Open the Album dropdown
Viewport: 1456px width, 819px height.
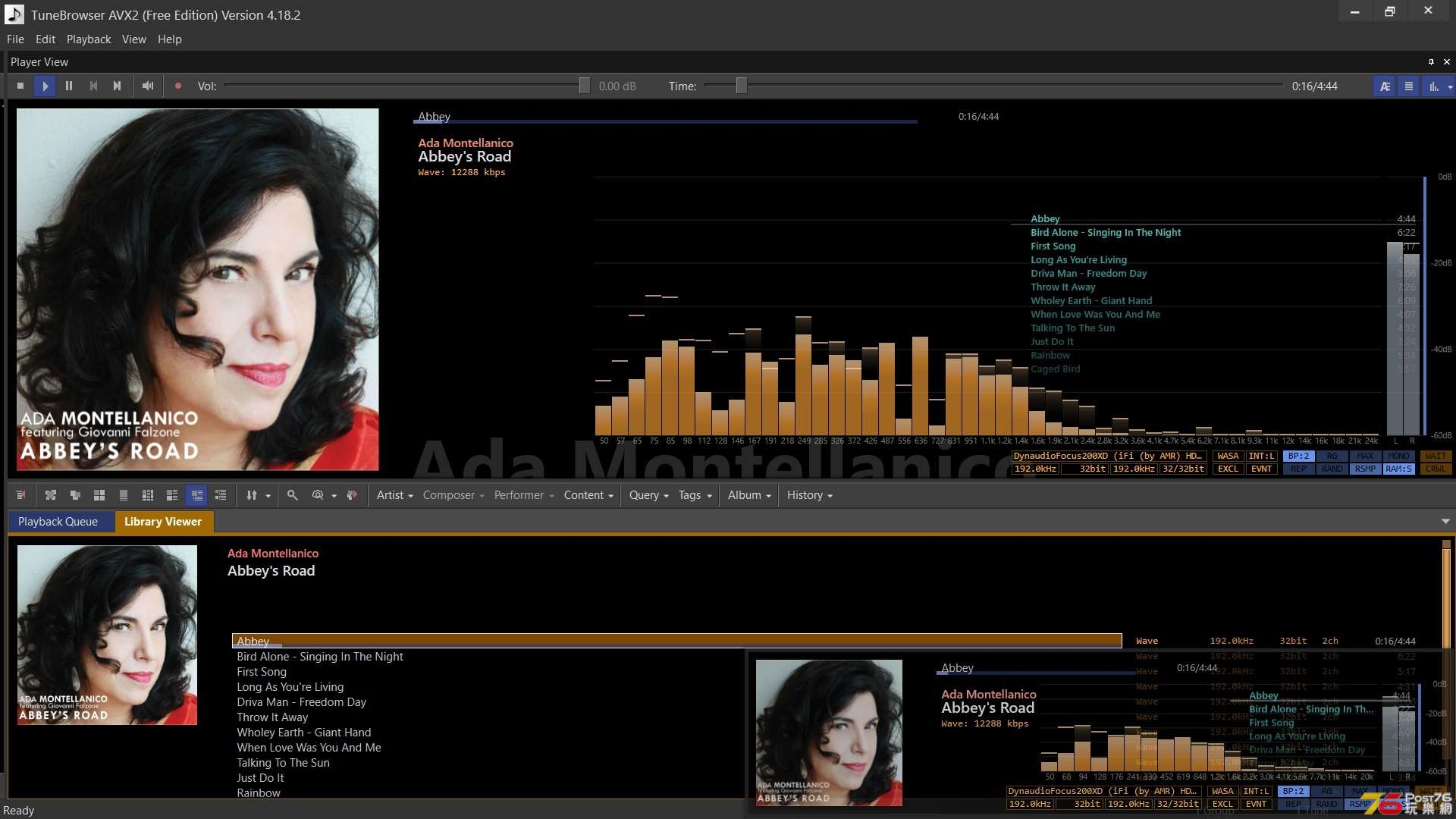coord(749,495)
